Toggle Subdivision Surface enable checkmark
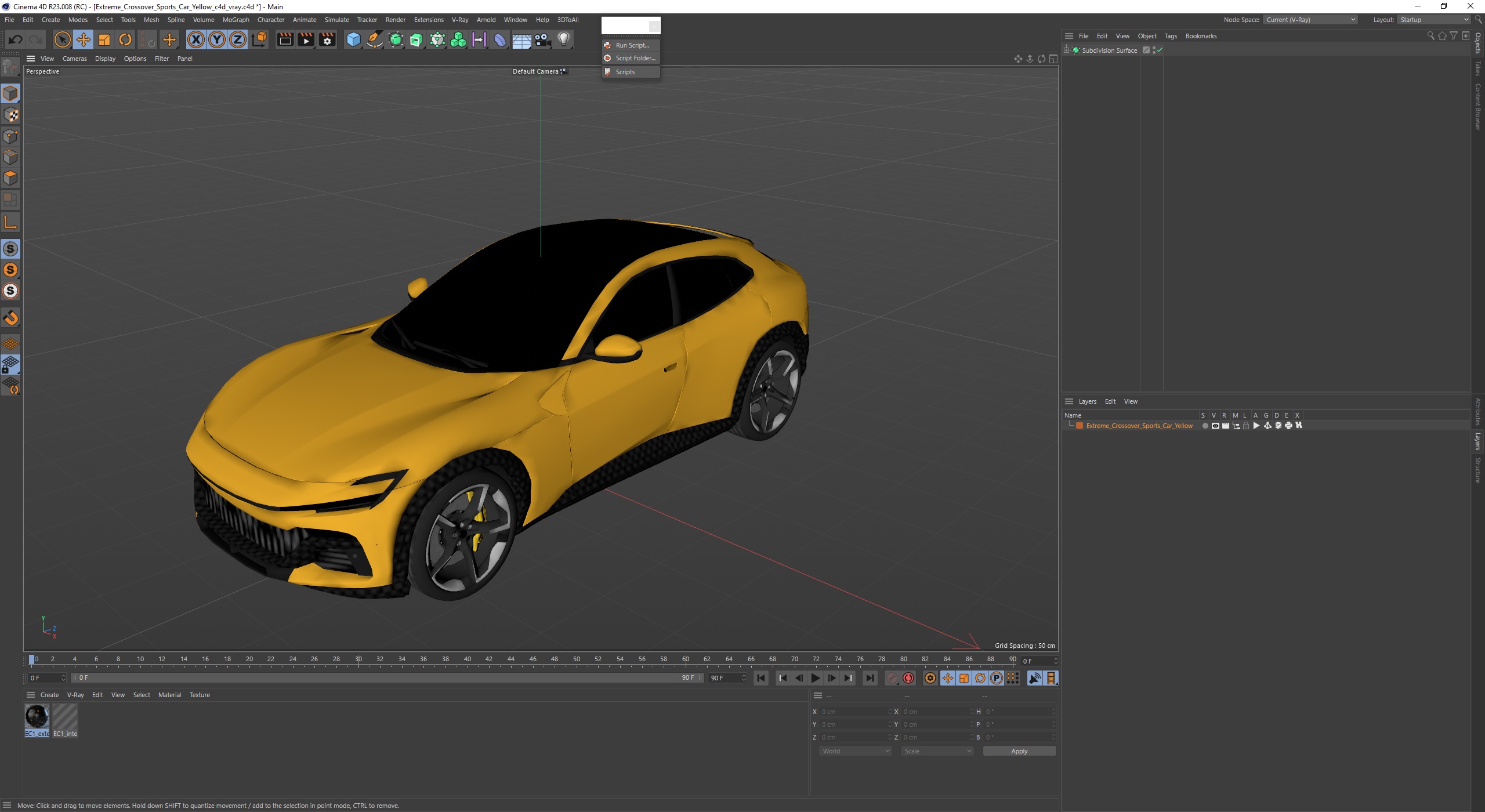 click(1160, 50)
